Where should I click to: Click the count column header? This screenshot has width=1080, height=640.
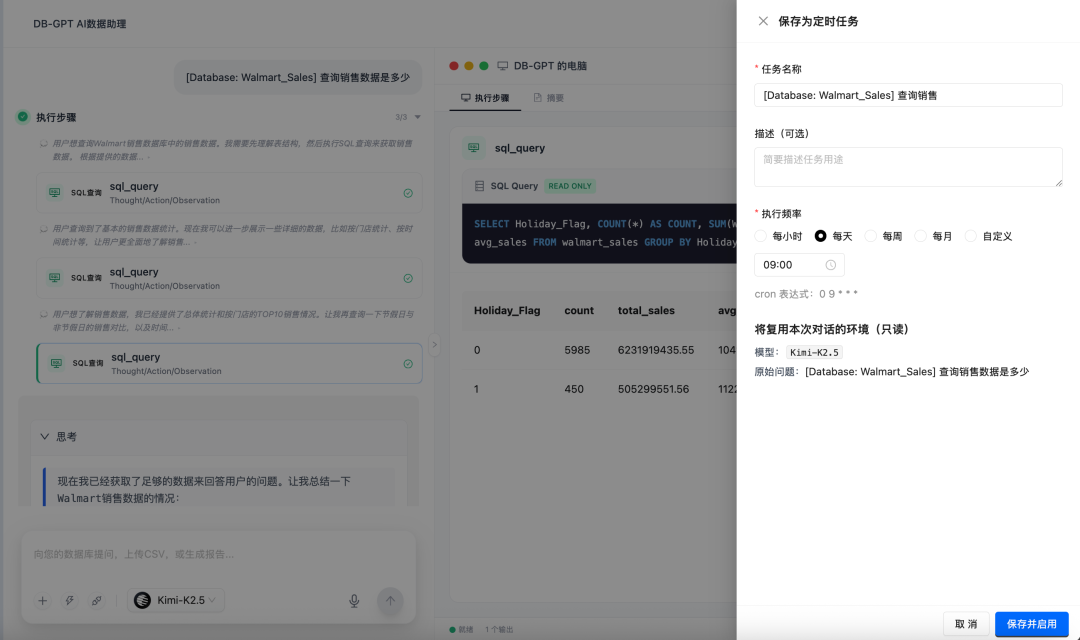[x=579, y=311]
